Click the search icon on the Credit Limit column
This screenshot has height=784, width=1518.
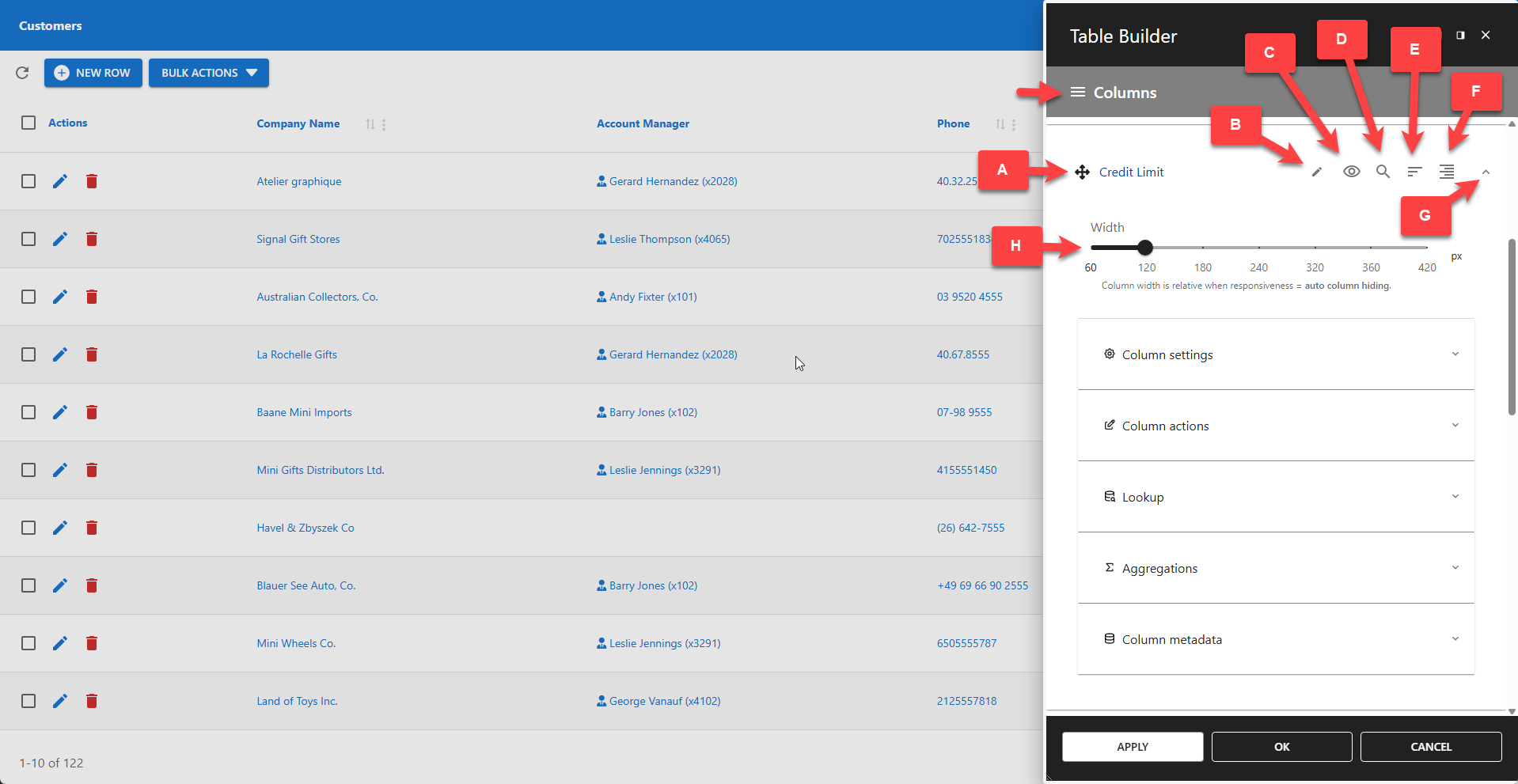1383,172
